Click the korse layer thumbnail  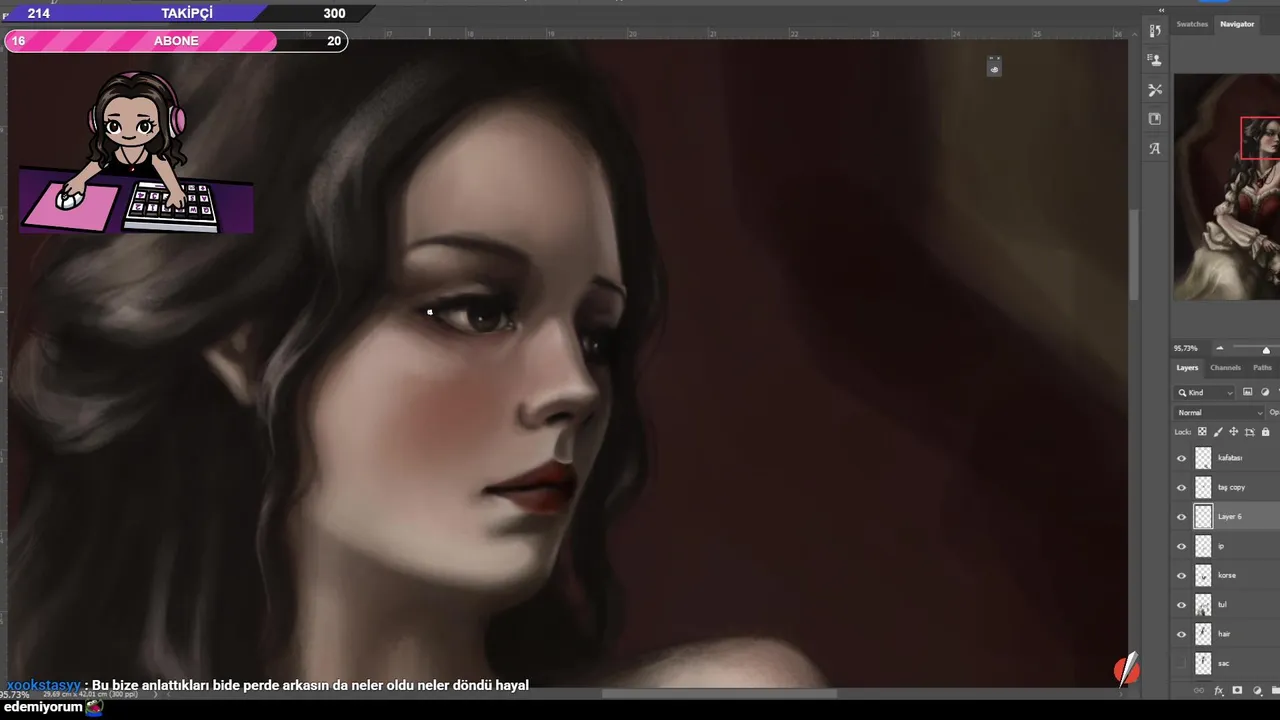coord(1203,575)
